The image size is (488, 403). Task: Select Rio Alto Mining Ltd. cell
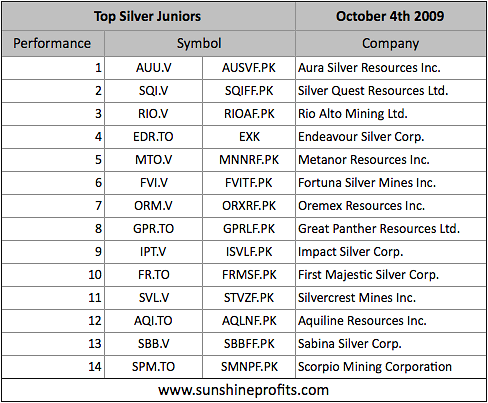pyautogui.click(x=390, y=114)
